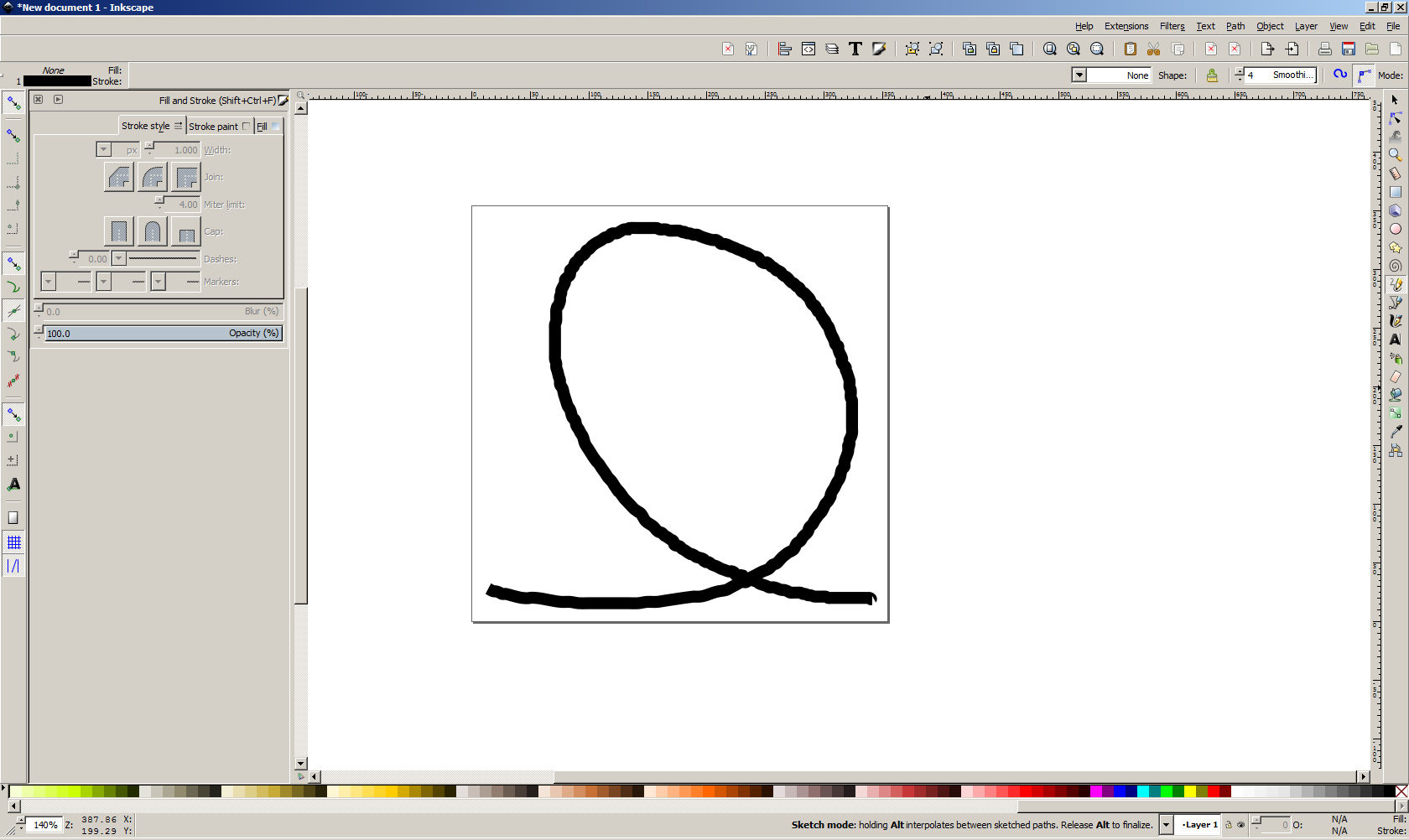
Task: Click the Opacity (%) slider bar
Action: tap(159, 334)
